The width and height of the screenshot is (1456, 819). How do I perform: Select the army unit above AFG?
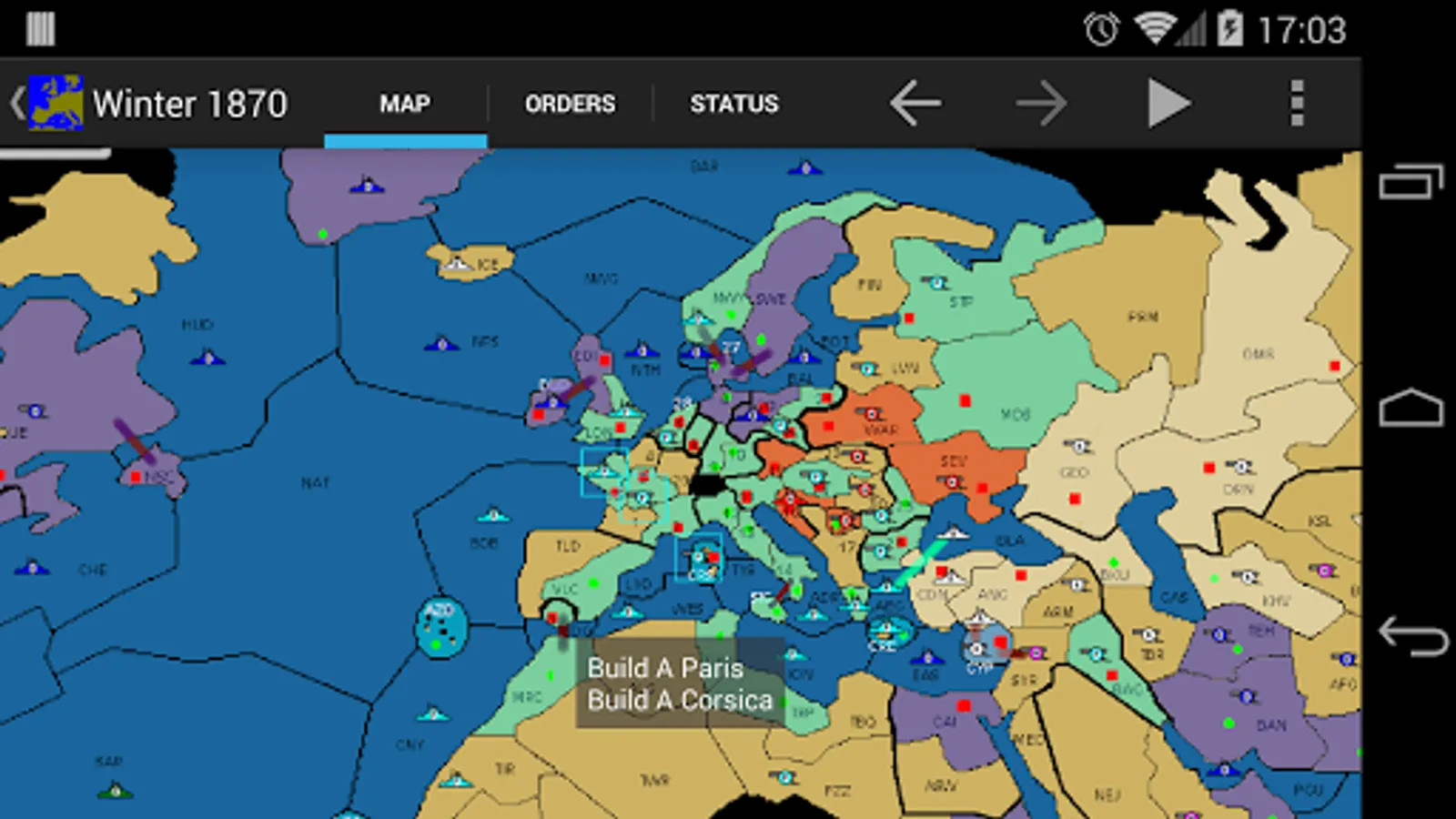1345,659
